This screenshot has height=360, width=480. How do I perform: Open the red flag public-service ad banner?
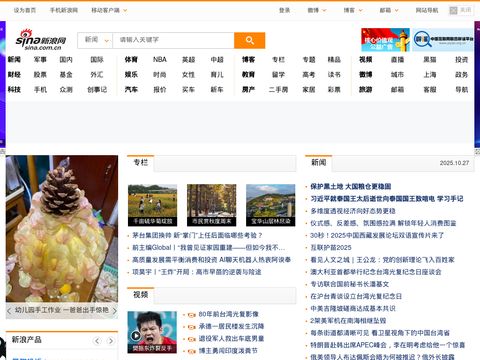tap(385, 40)
